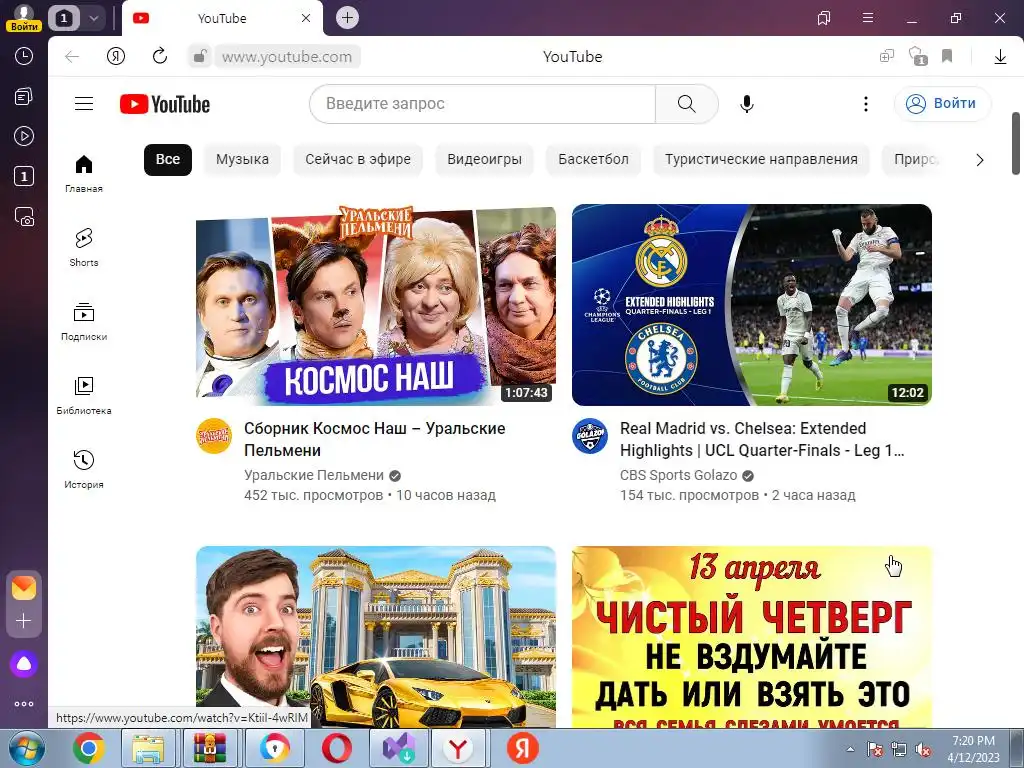Switch to the YouTube browser tab
Viewport: 1024px width, 768px height.
pos(222,18)
